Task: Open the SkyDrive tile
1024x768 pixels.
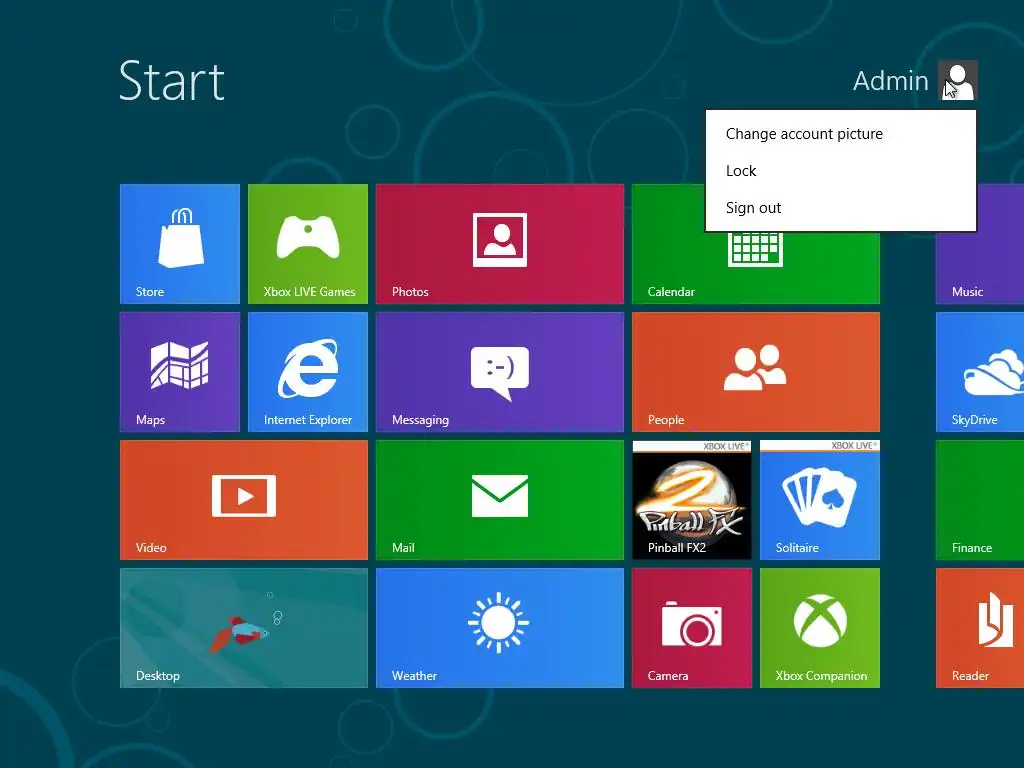Action: [x=980, y=372]
